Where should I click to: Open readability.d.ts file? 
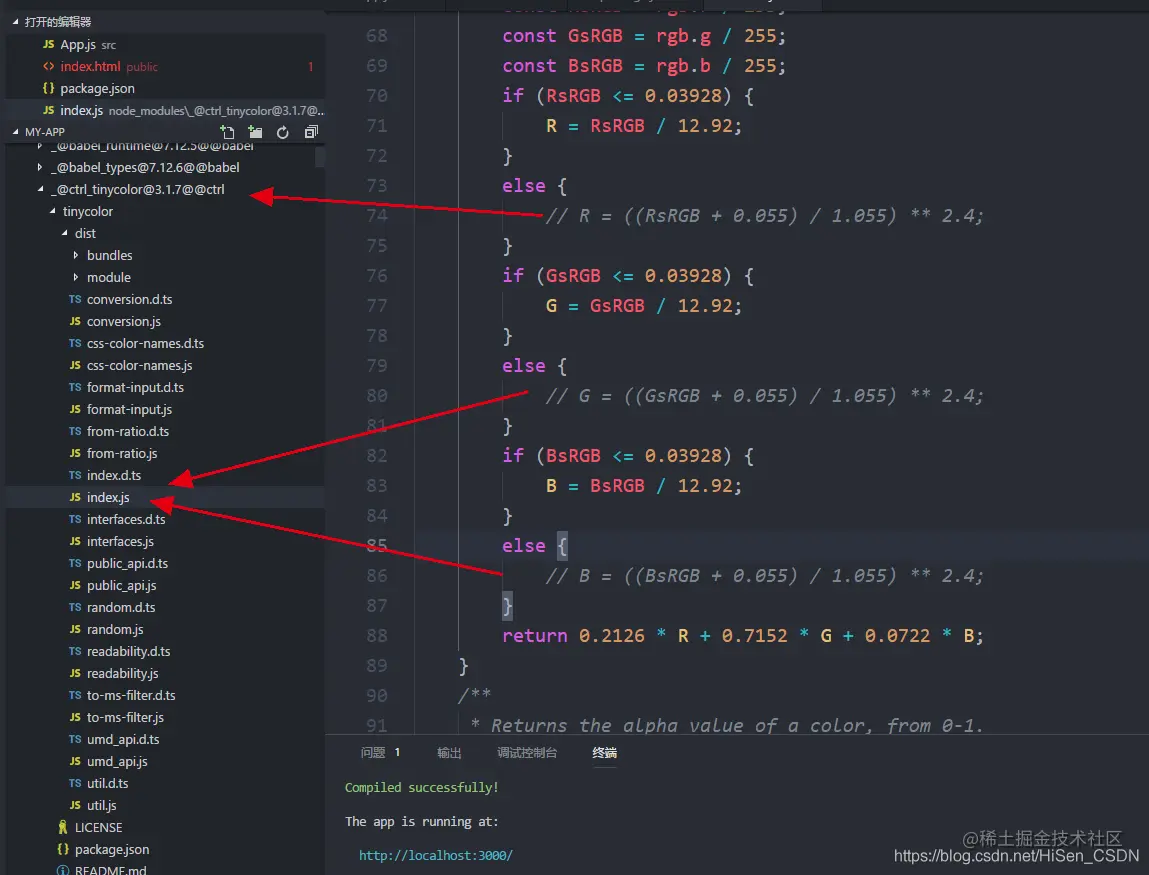pos(128,651)
